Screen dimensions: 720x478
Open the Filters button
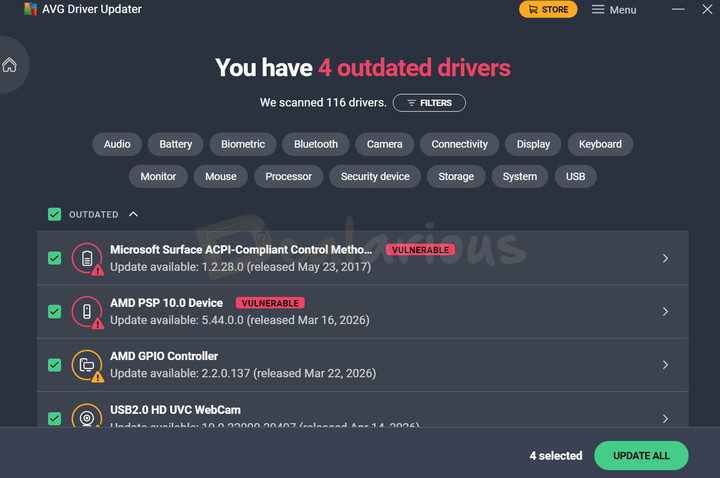tap(429, 103)
